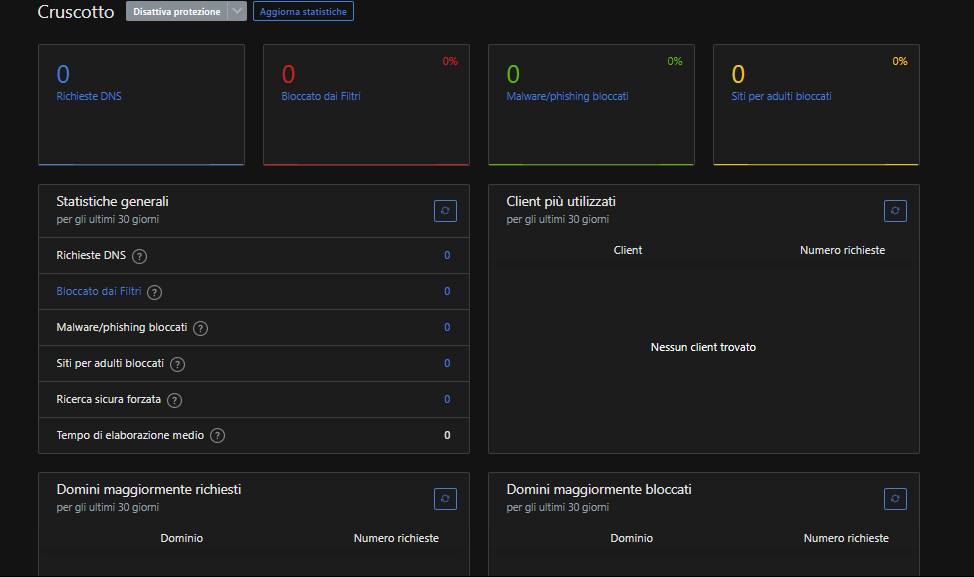Click the Richieste DNS count in statistics table
This screenshot has height=577, width=974.
[x=447, y=256]
